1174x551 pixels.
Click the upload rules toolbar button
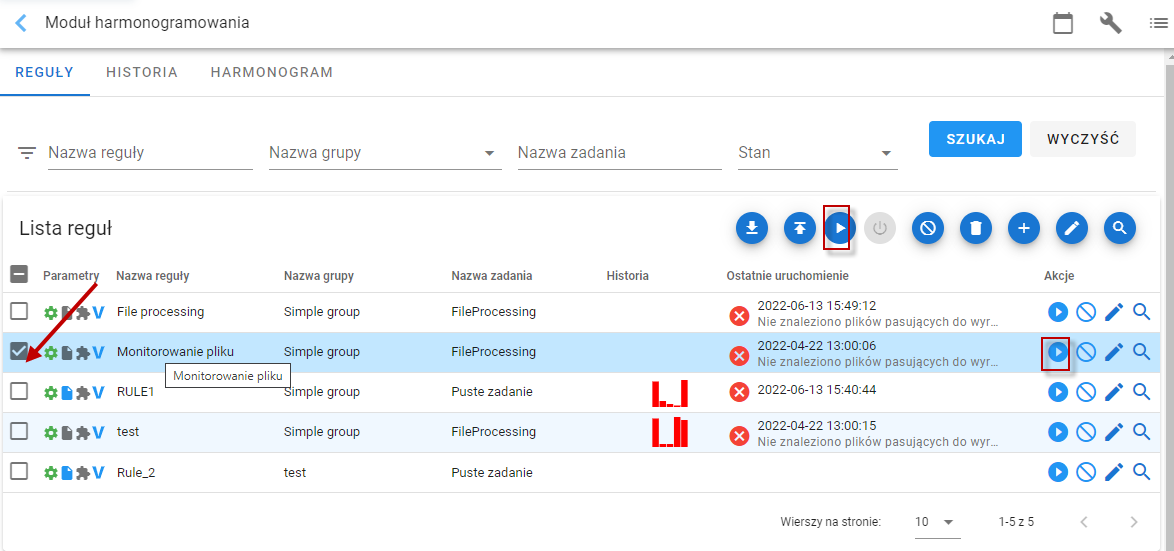tap(800, 228)
